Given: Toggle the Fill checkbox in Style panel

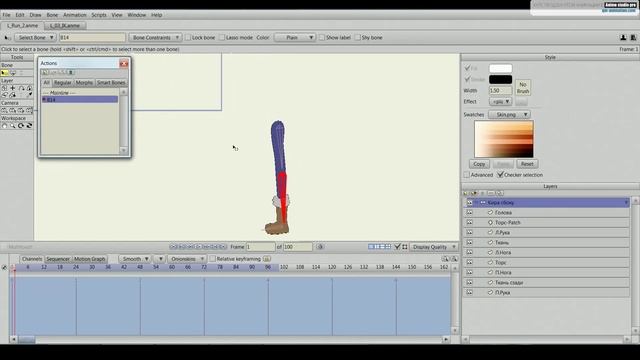Looking at the screenshot, I should [x=467, y=68].
